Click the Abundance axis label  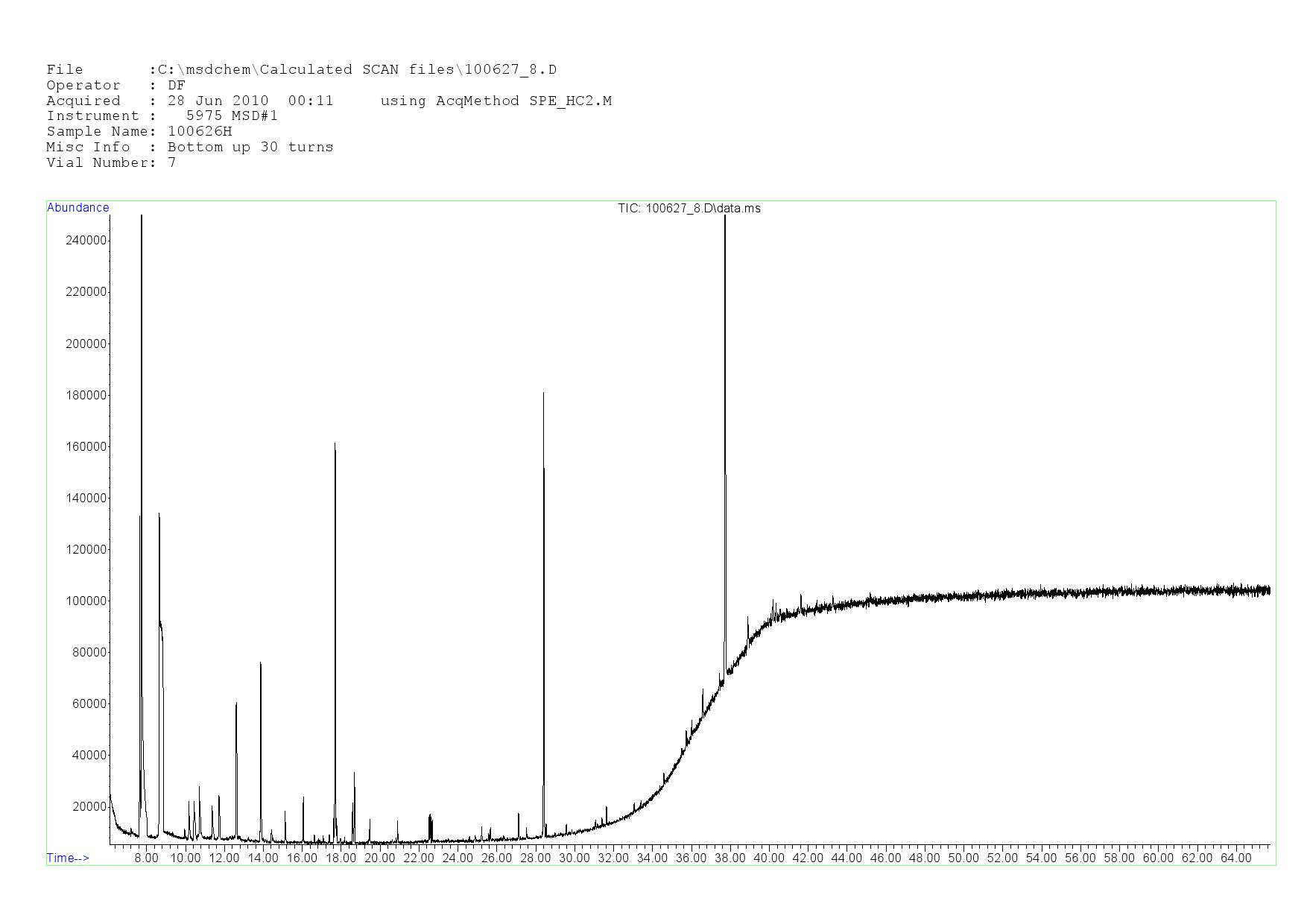tap(77, 208)
